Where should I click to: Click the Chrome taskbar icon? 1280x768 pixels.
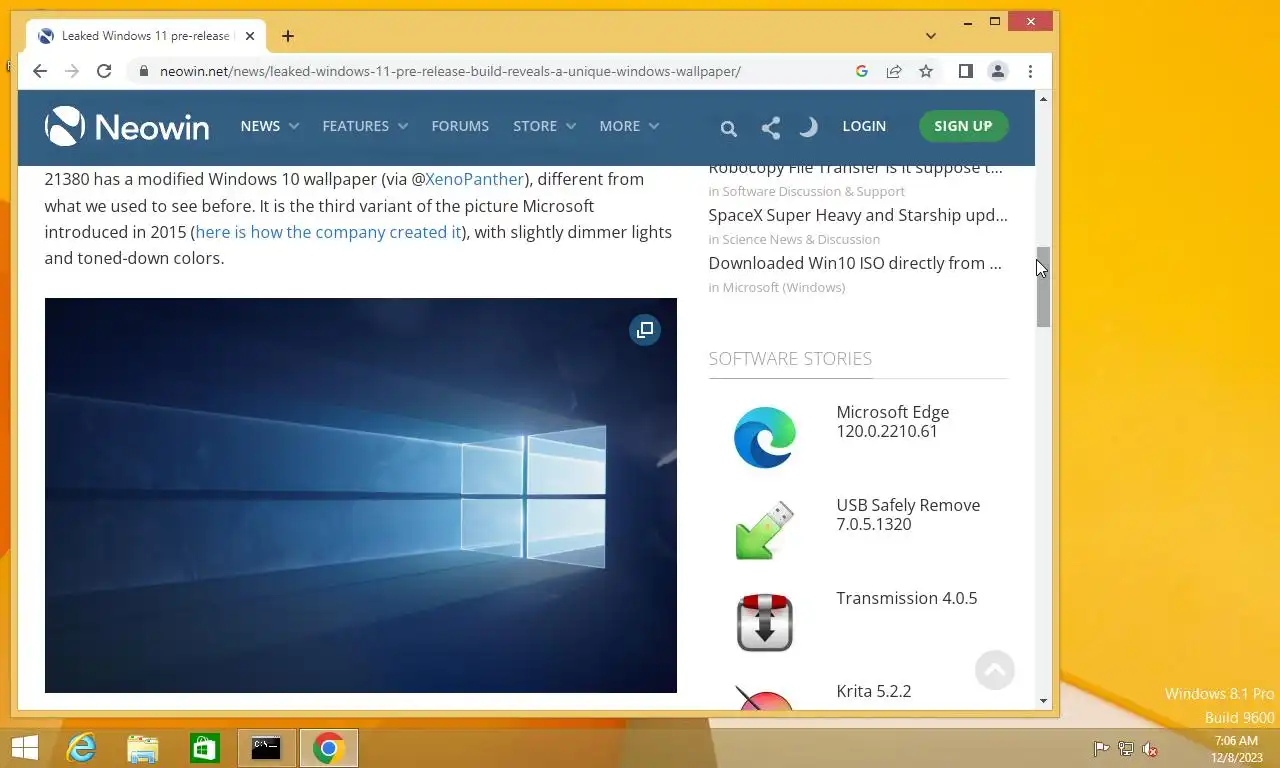[x=328, y=748]
